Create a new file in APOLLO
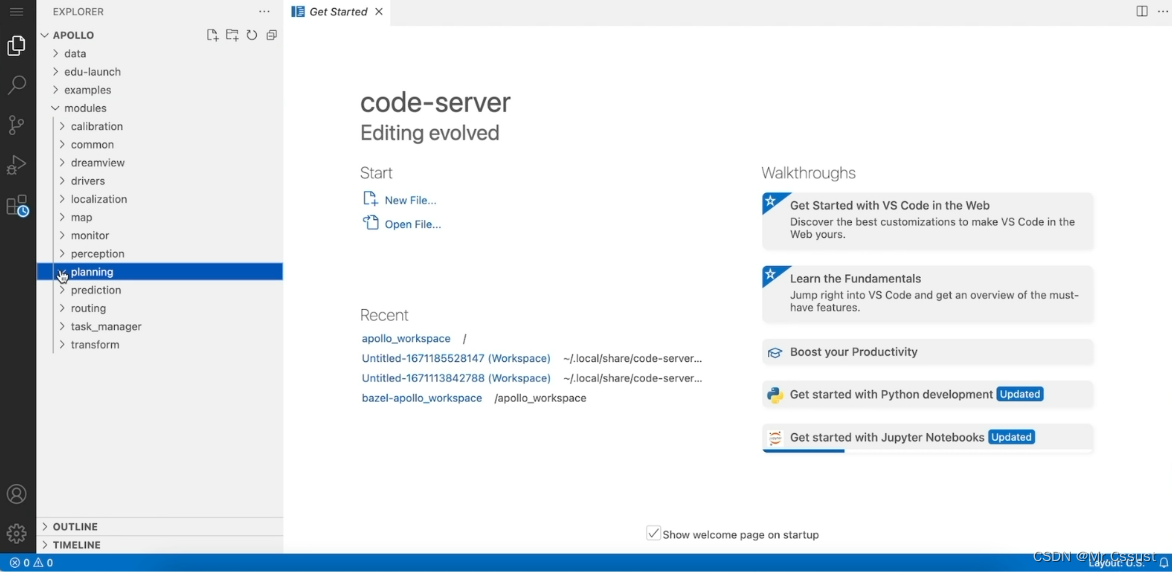Screen dimensions: 1172x572 212,35
